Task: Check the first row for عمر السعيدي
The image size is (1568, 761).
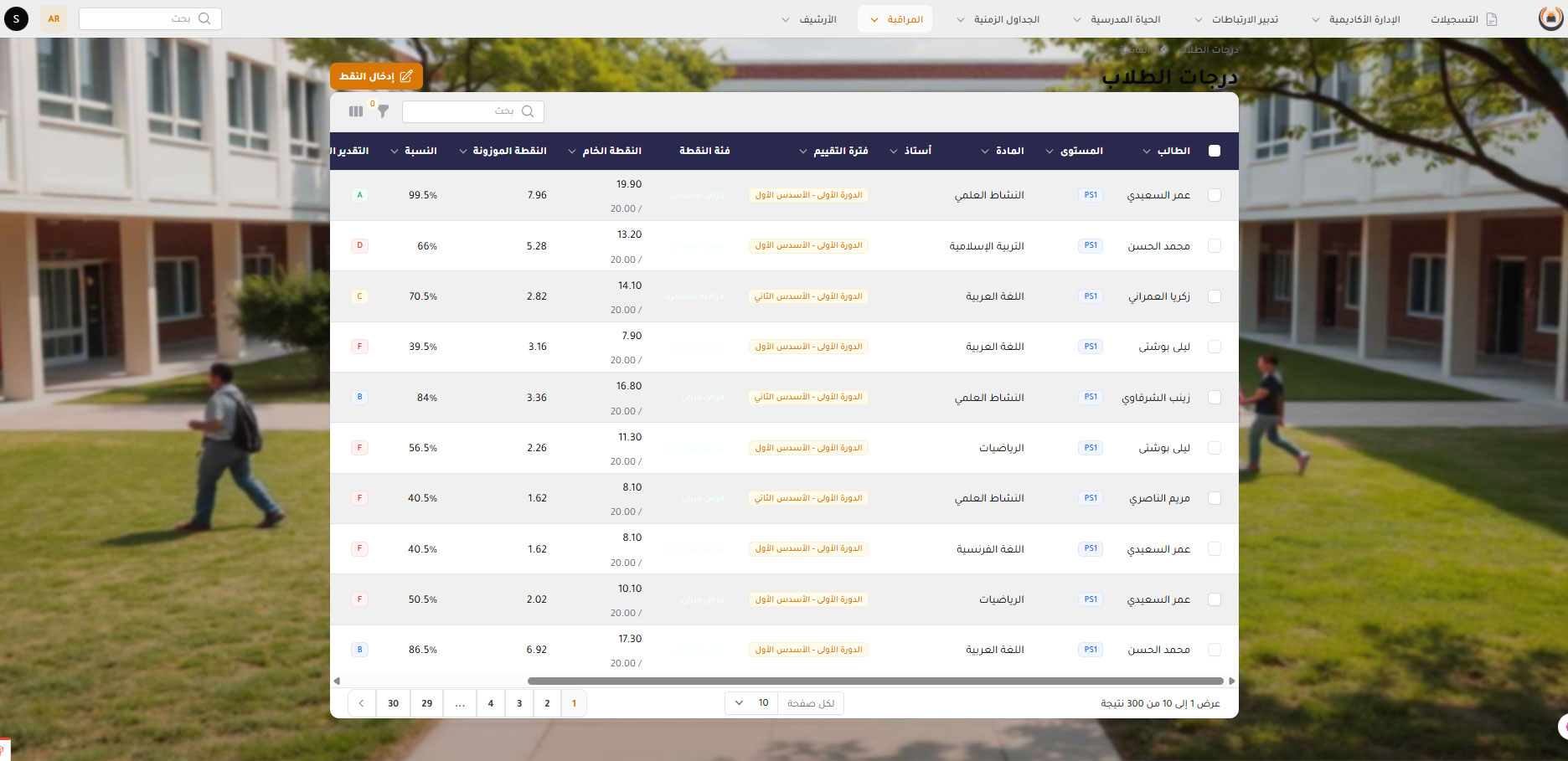Action: click(x=1215, y=195)
